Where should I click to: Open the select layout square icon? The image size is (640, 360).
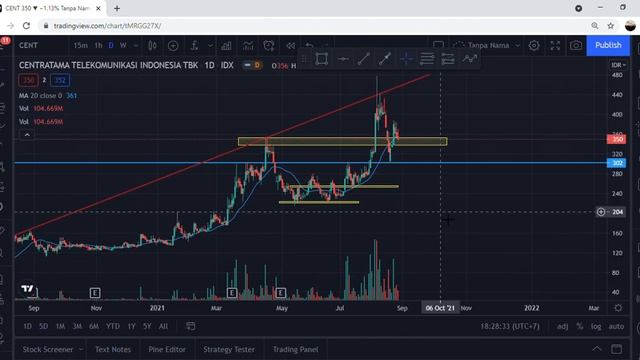point(438,44)
